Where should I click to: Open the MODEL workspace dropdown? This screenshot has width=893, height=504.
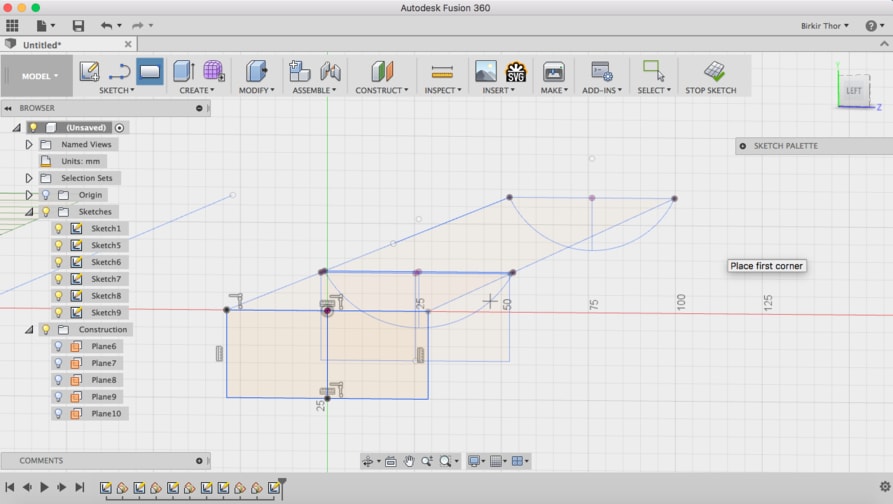tap(40, 76)
